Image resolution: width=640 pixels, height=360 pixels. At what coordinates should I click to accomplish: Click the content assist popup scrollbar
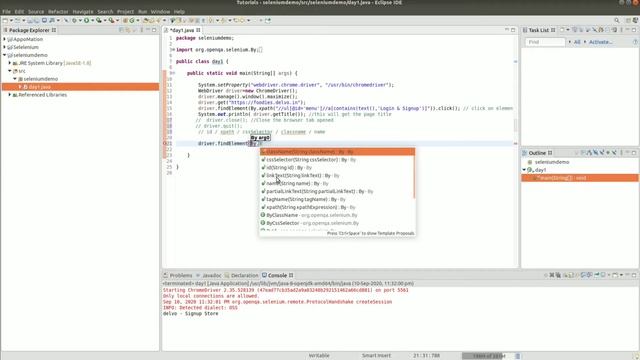(x=414, y=173)
